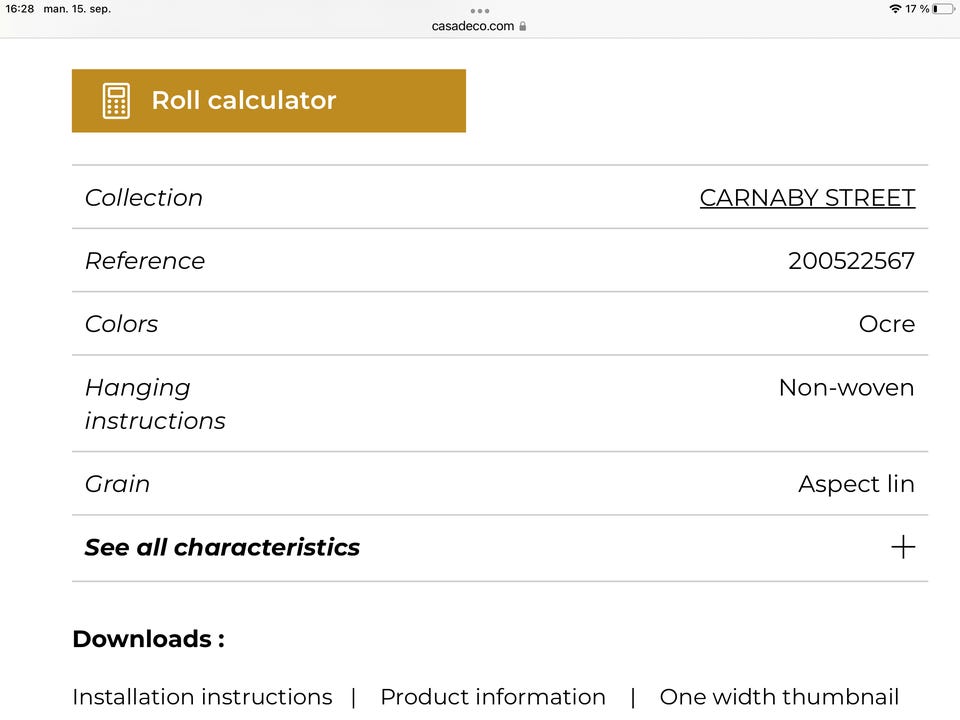Viewport: 960px width, 720px height.
Task: Click the Ocre color value
Action: 887,324
